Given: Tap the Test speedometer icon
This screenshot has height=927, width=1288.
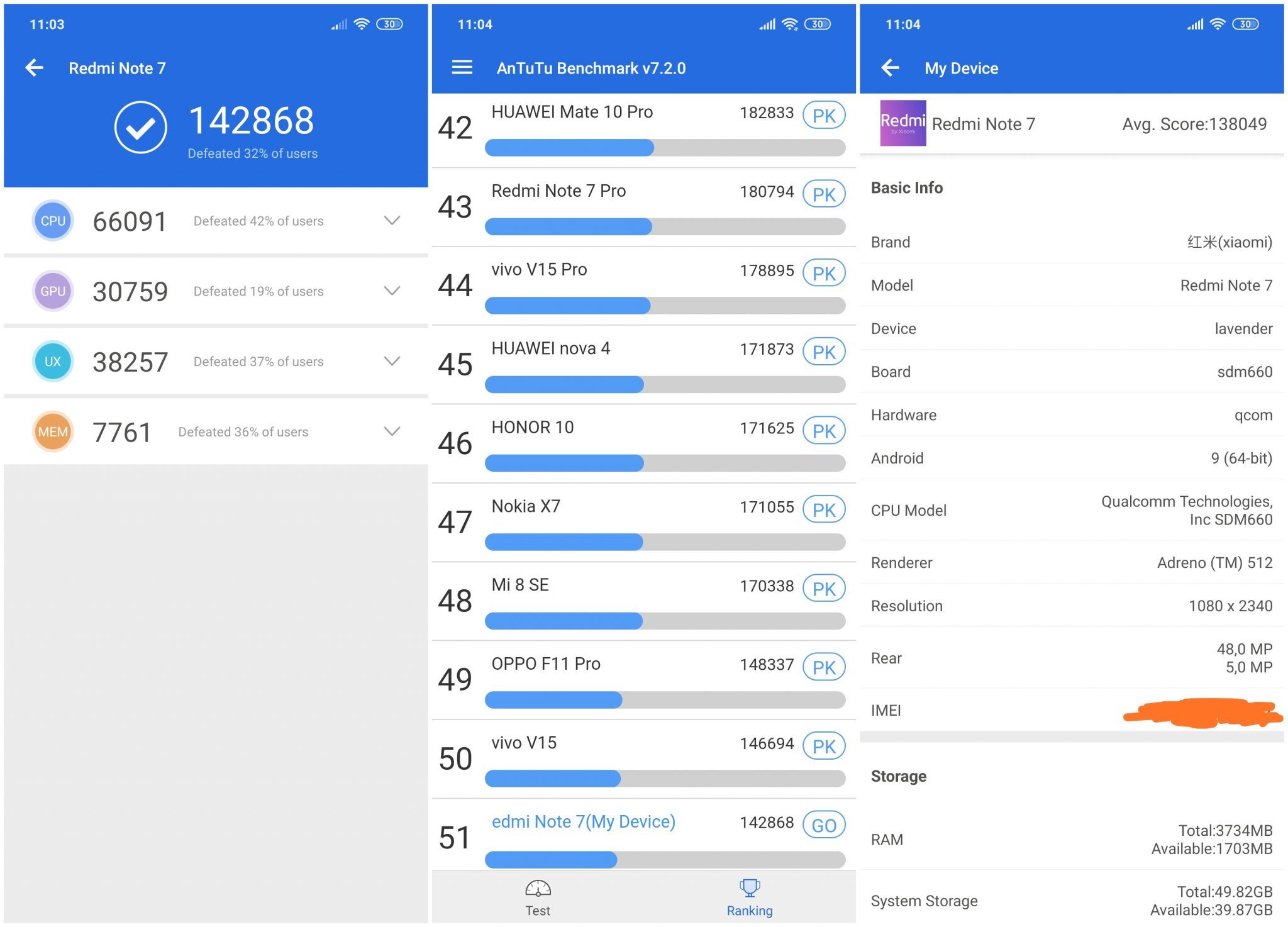Looking at the screenshot, I should click(538, 889).
